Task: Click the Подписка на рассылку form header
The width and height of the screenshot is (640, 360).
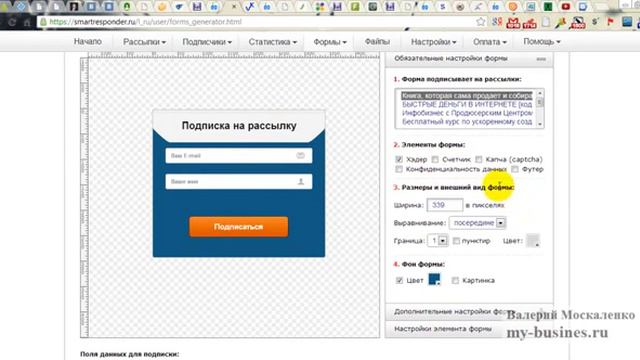Action: (x=239, y=125)
